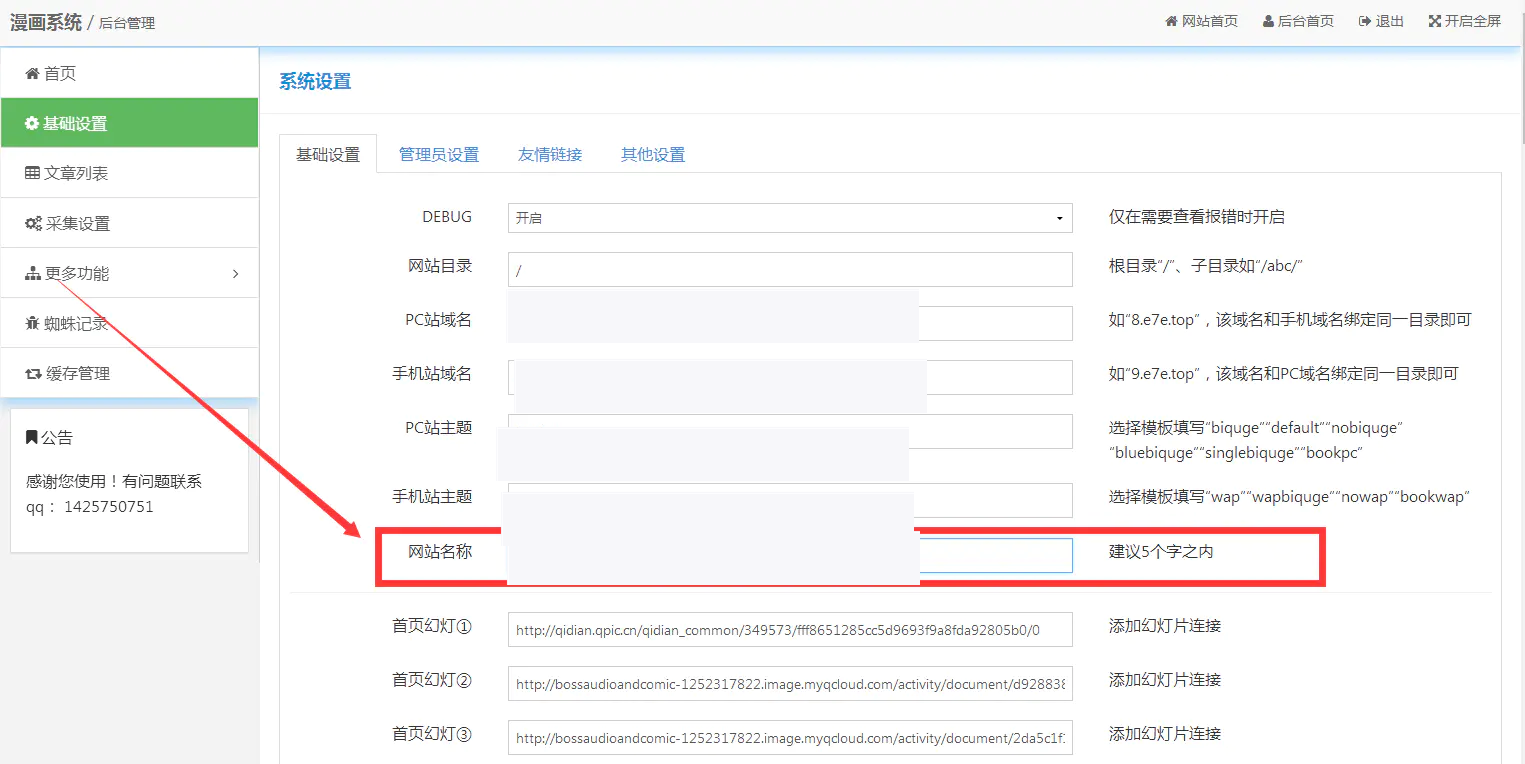Screen dimensions: 1525x764
Task: Click the 退出 logout link
Action: tap(1380, 20)
